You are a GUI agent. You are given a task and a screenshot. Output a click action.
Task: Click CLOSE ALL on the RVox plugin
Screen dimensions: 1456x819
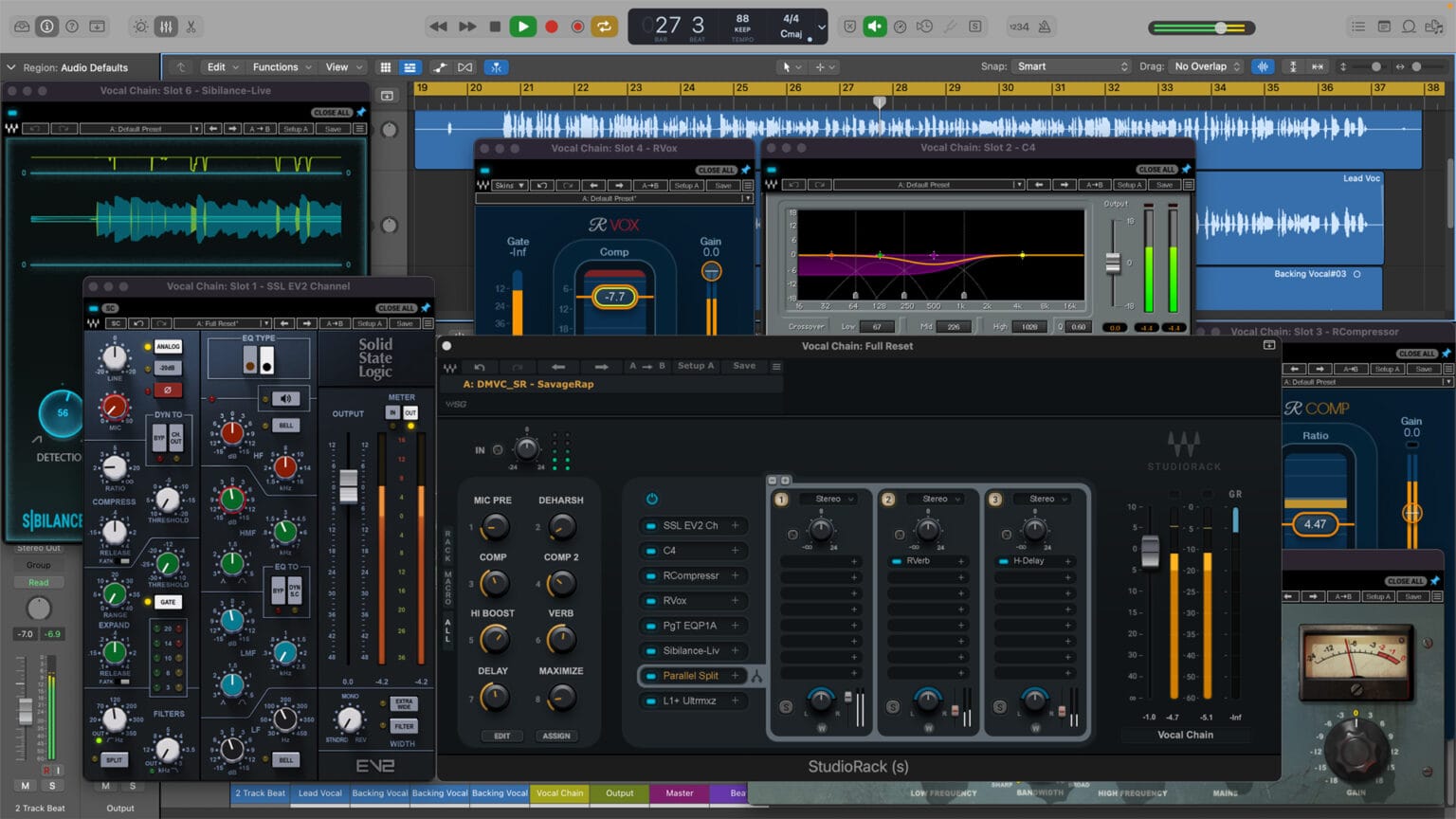tap(717, 170)
